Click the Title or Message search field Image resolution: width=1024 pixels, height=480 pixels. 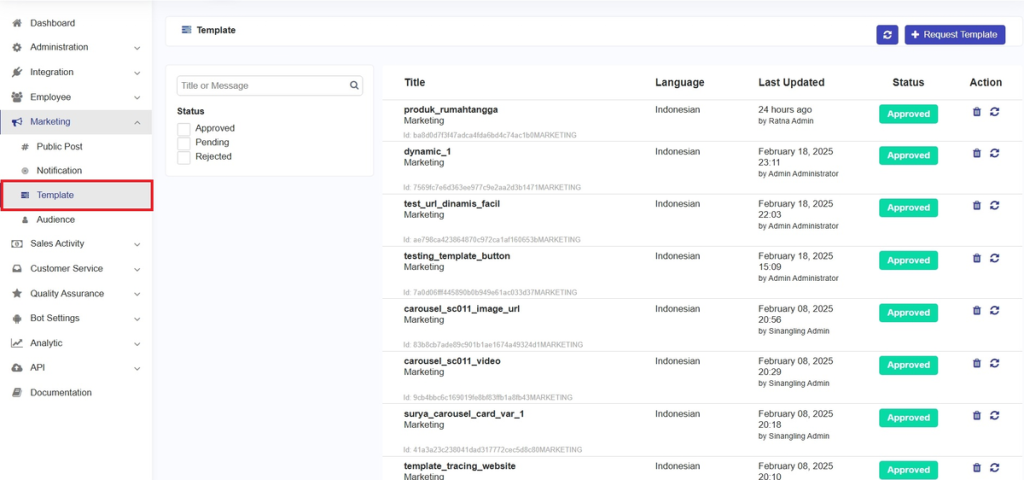click(x=262, y=86)
